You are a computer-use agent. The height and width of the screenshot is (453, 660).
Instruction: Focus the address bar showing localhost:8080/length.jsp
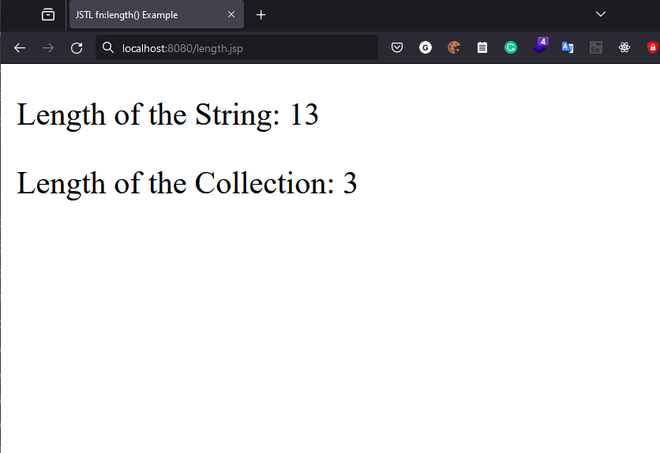[237, 48]
